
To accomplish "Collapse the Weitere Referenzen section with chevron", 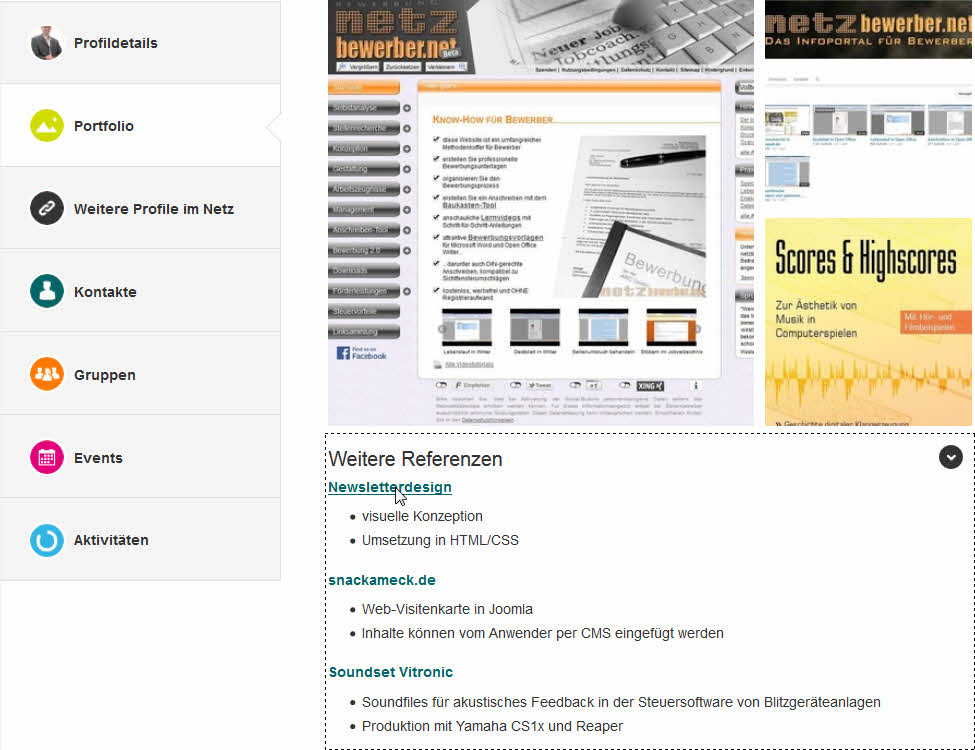I will (x=950, y=457).
